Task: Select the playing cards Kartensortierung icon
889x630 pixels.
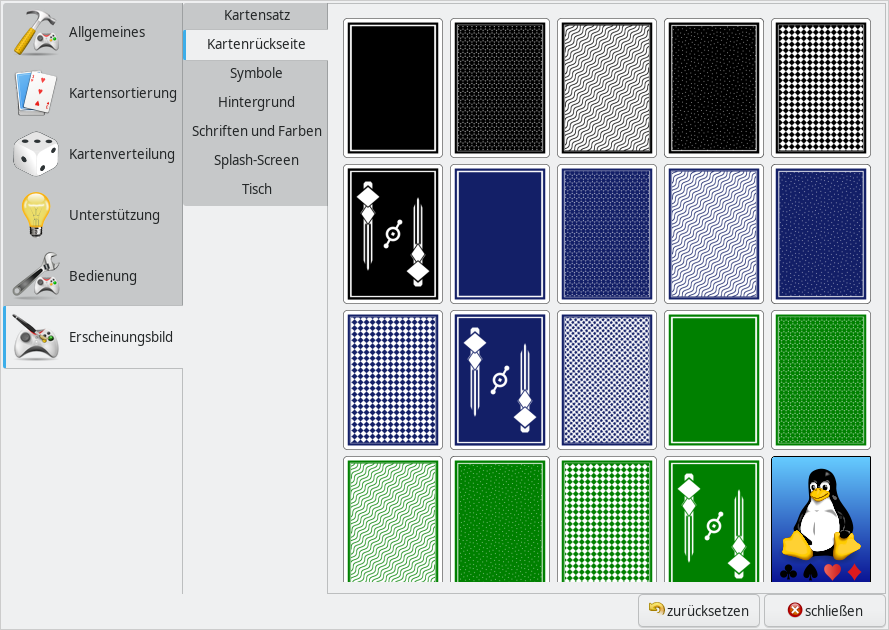Action: (x=37, y=93)
